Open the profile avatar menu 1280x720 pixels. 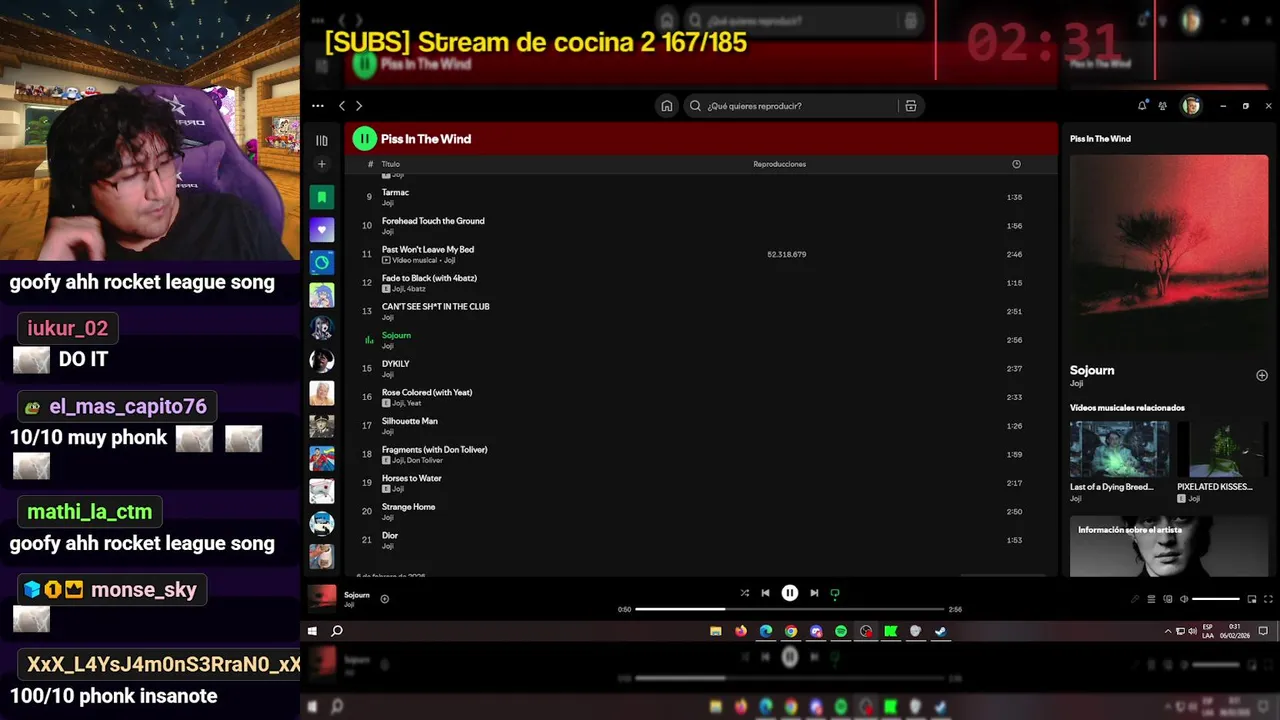click(1191, 106)
